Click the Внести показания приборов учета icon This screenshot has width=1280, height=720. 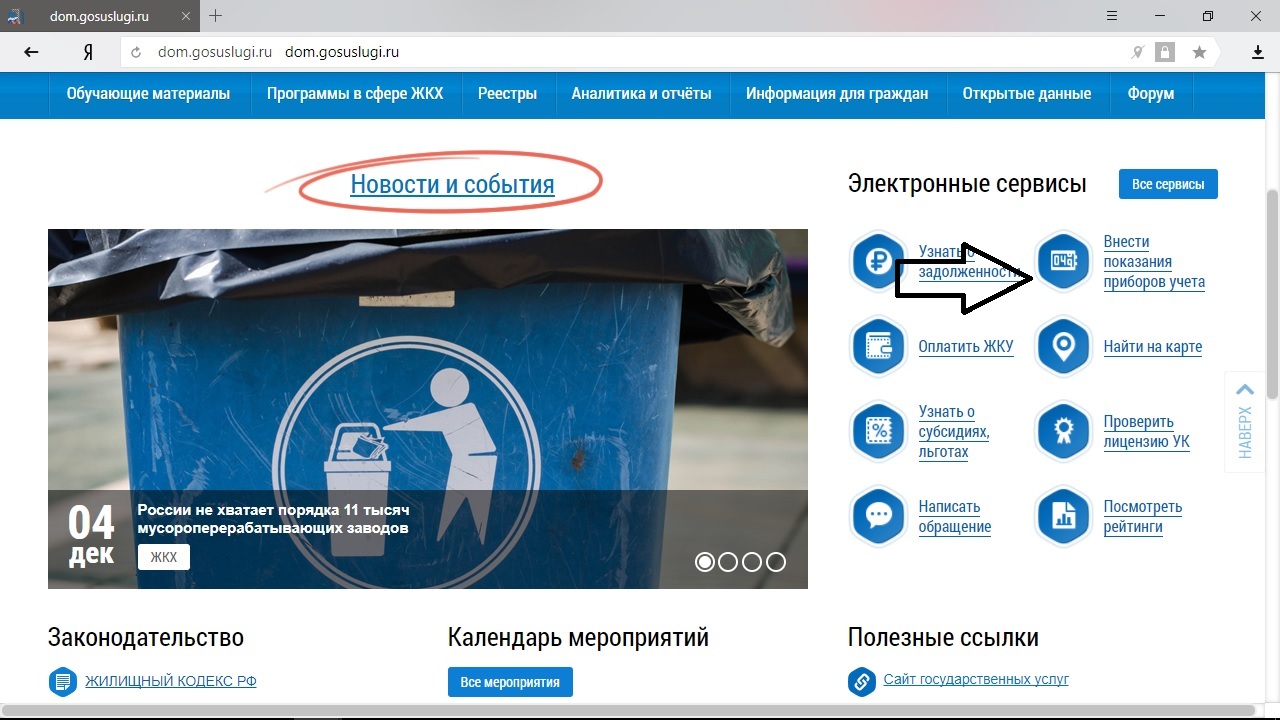click(1063, 261)
